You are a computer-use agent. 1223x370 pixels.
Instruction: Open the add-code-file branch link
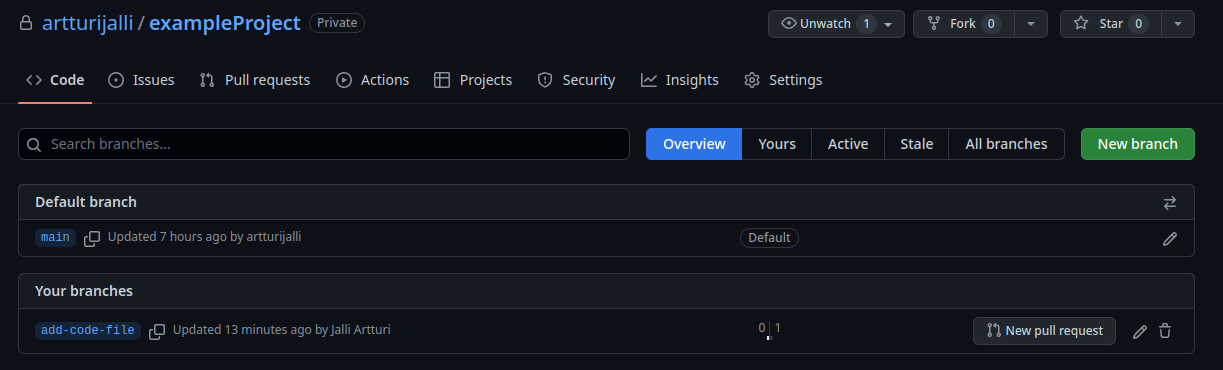pos(88,331)
